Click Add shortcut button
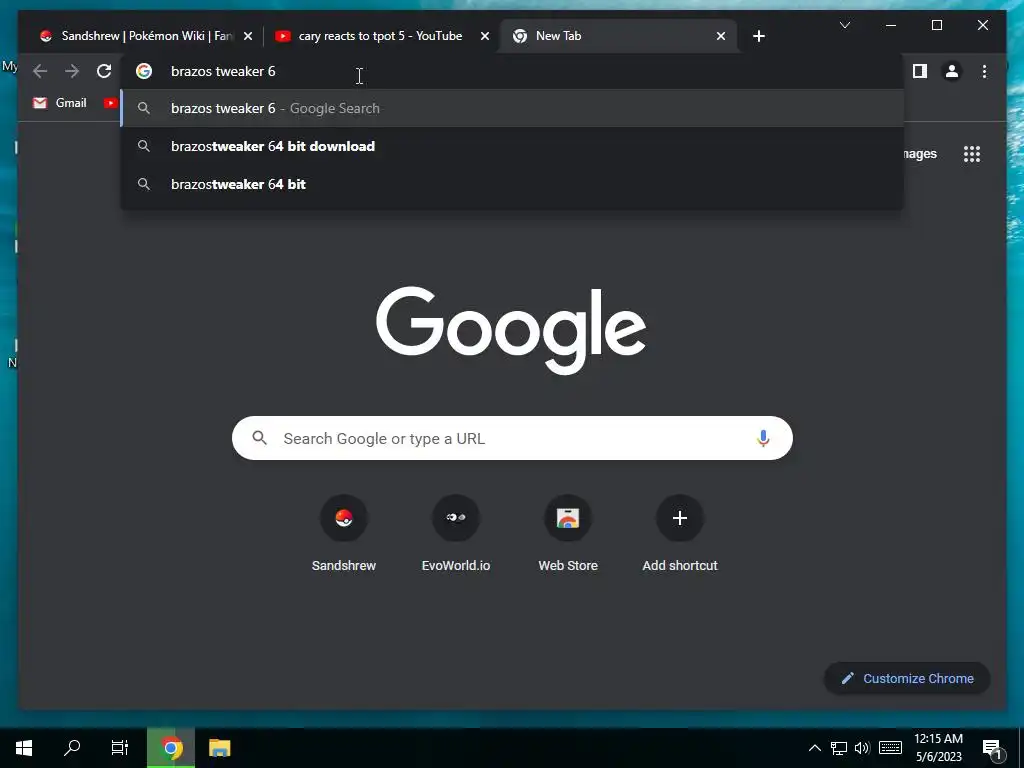The image size is (1024, 768). pyautogui.click(x=680, y=534)
